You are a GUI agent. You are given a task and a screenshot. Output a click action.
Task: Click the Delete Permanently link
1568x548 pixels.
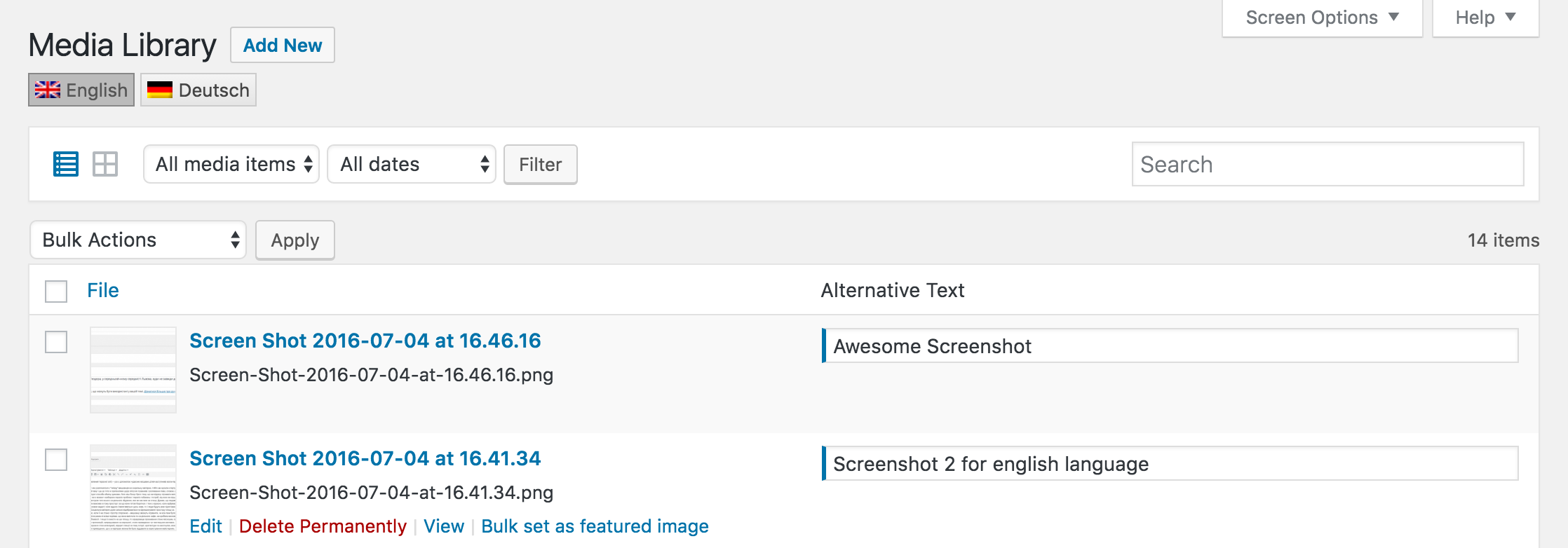coord(323,526)
